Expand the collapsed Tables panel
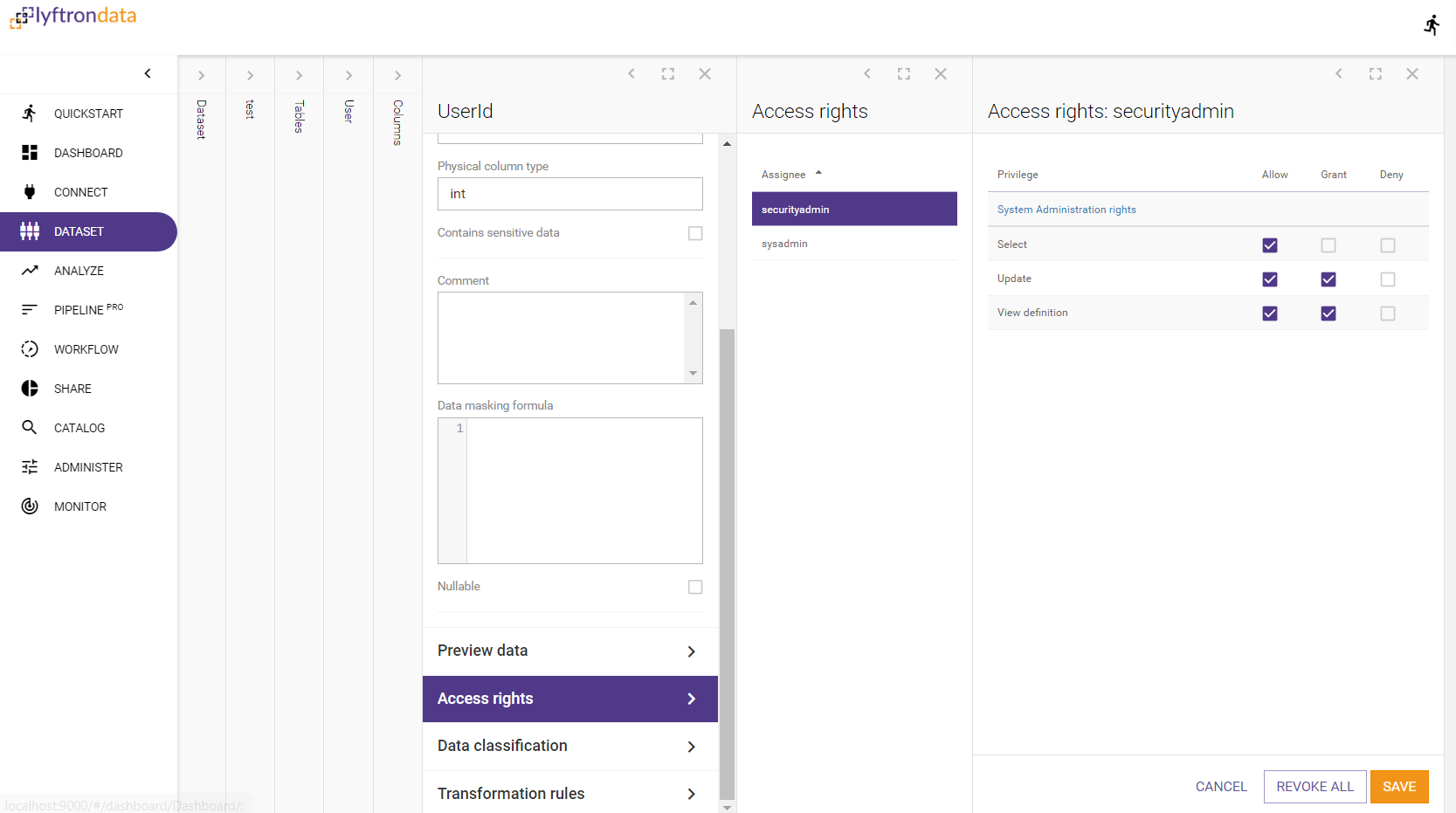This screenshot has height=813, width=1456. [299, 76]
